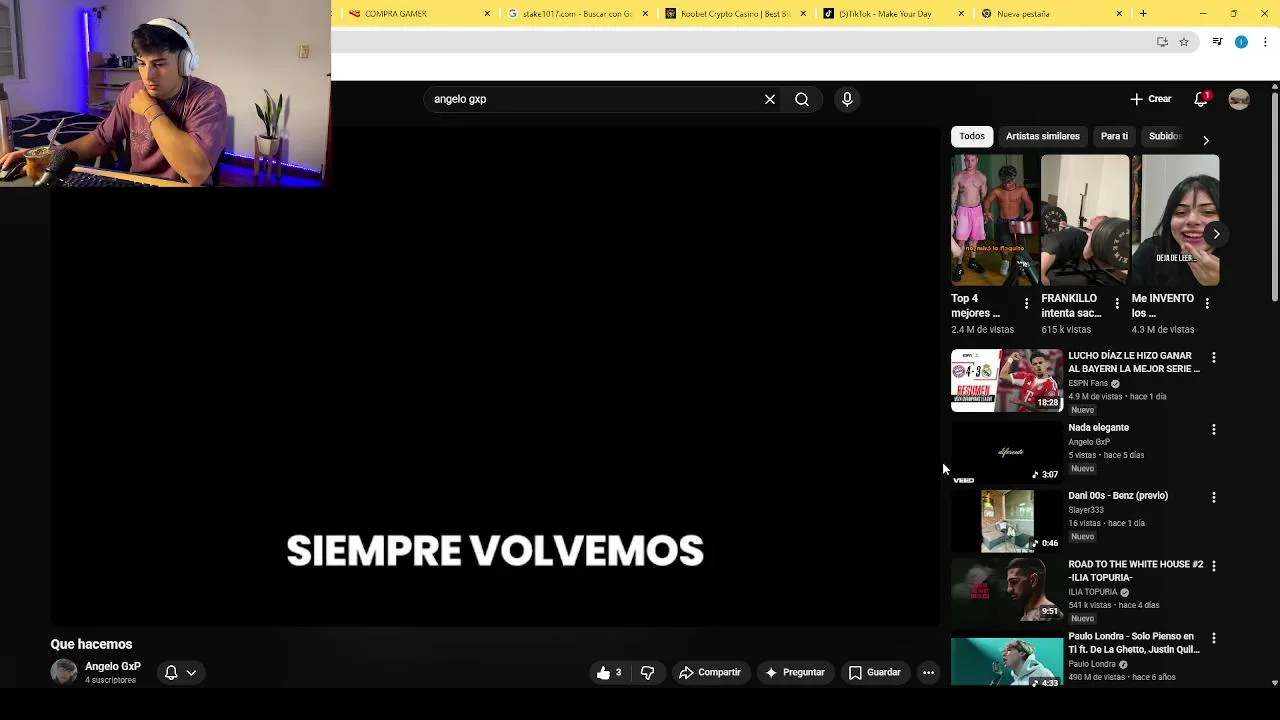Screen dimensions: 1280x720
Task: Open the 'FRANKILLO intenta sac...' short thumbnail
Action: (1084, 220)
